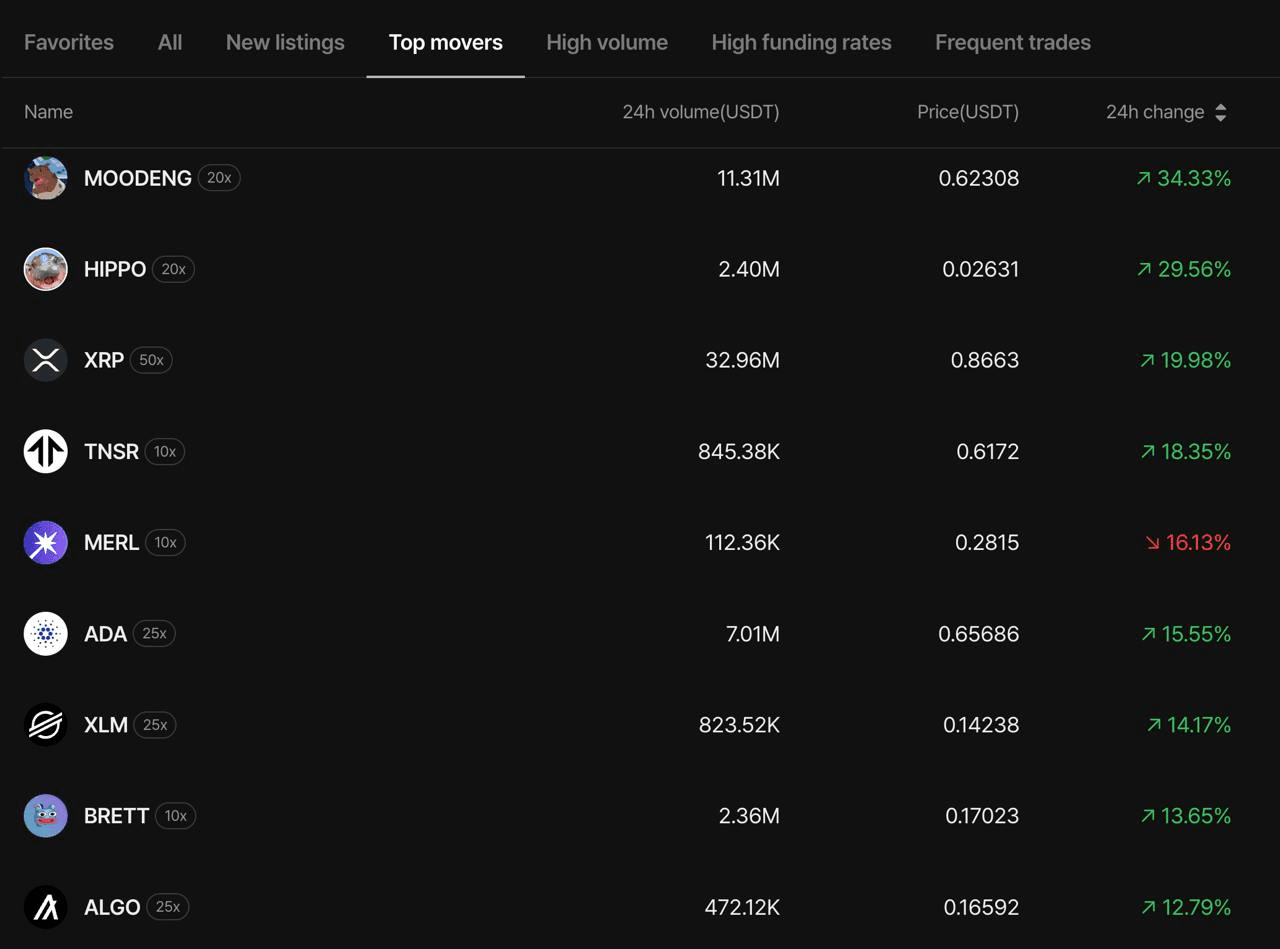Open the XLM trading pair

[106, 725]
